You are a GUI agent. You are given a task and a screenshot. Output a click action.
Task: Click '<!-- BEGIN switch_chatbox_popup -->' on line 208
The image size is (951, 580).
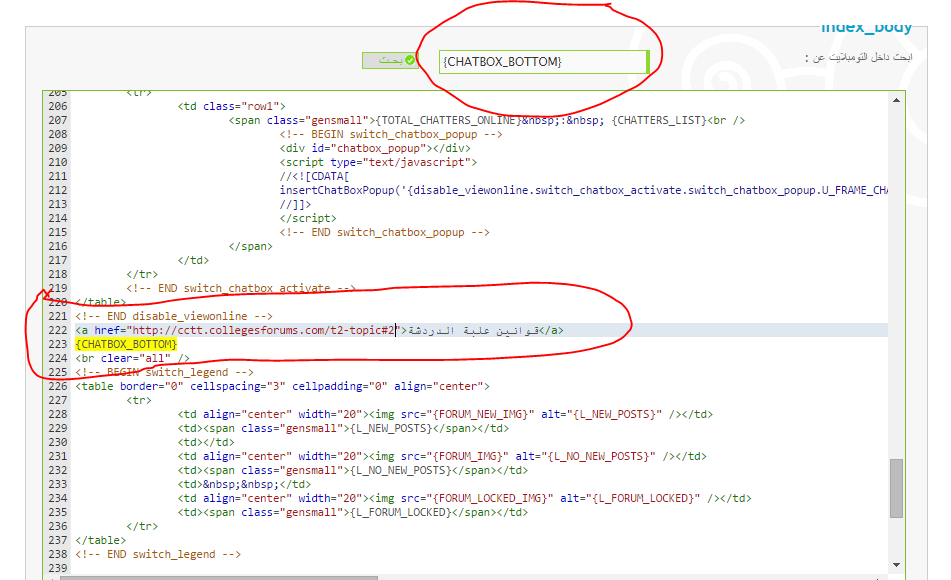pyautogui.click(x=391, y=135)
